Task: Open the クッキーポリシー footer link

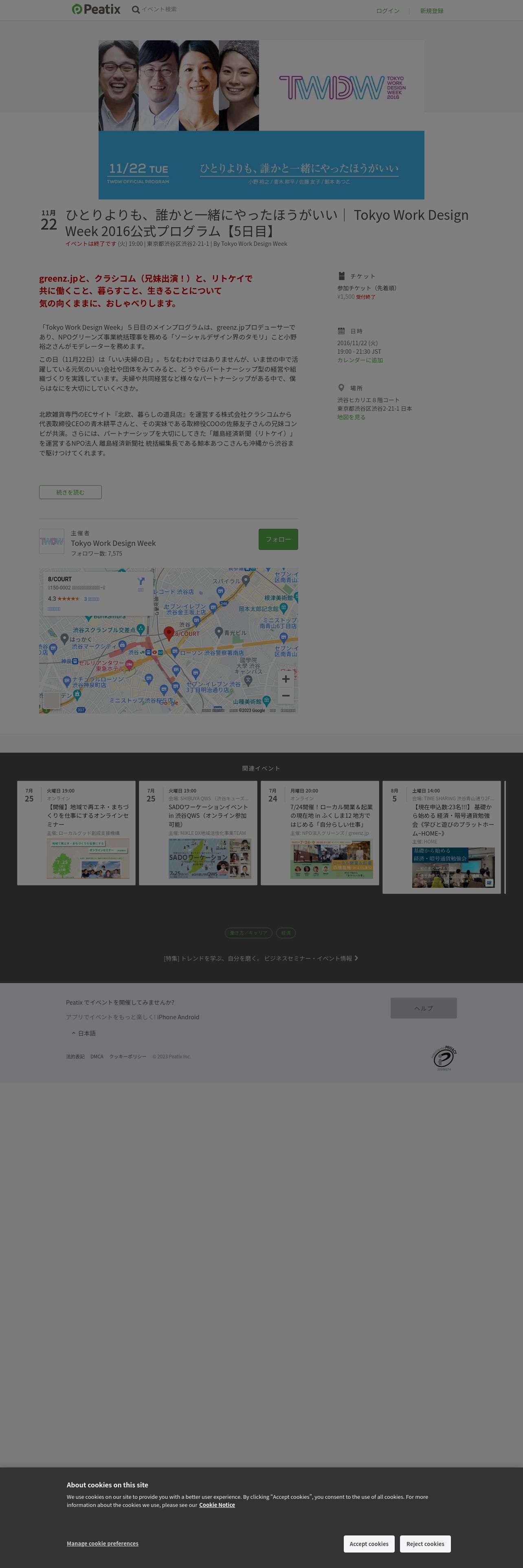Action: [x=128, y=1057]
